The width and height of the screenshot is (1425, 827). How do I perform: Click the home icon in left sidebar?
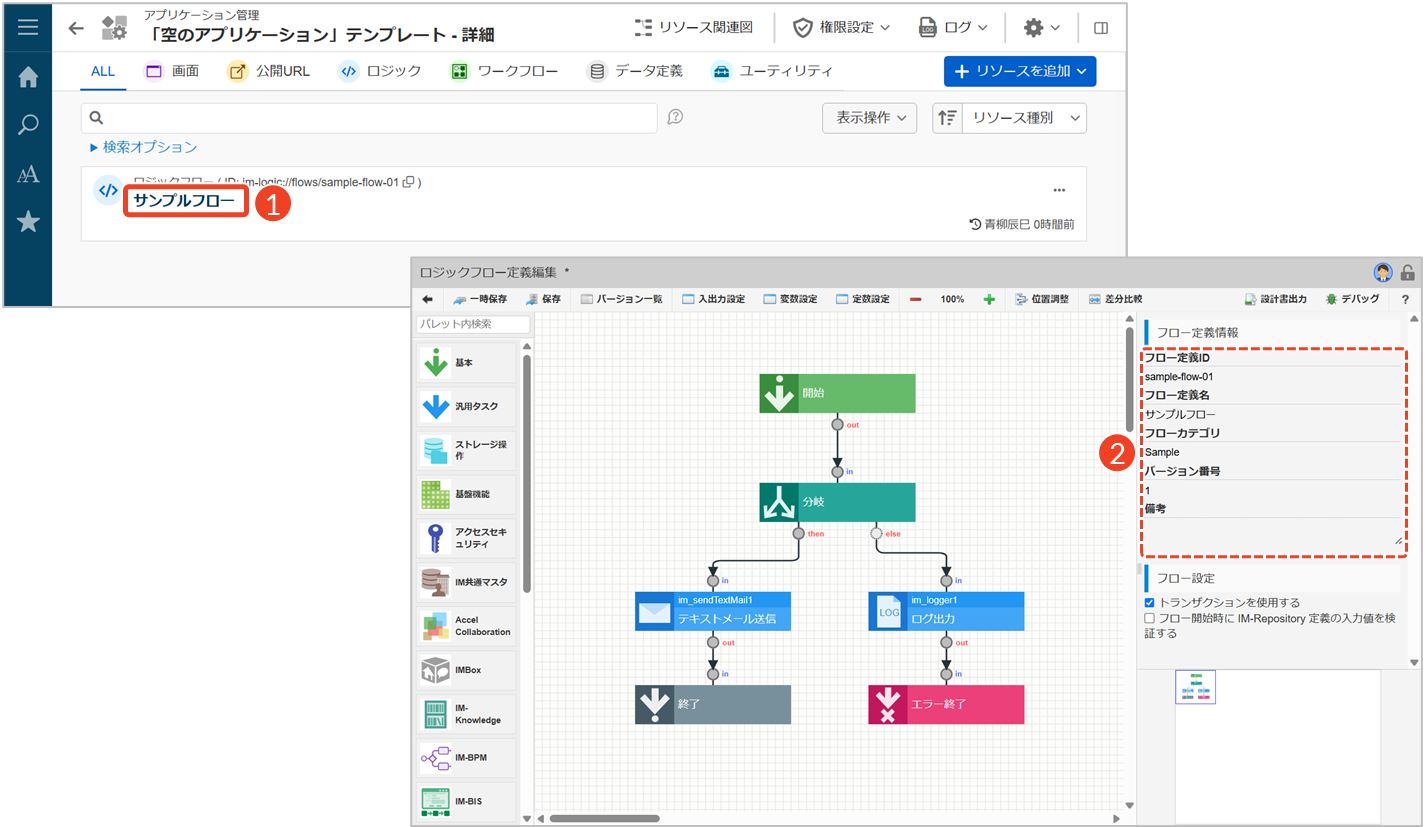point(28,77)
